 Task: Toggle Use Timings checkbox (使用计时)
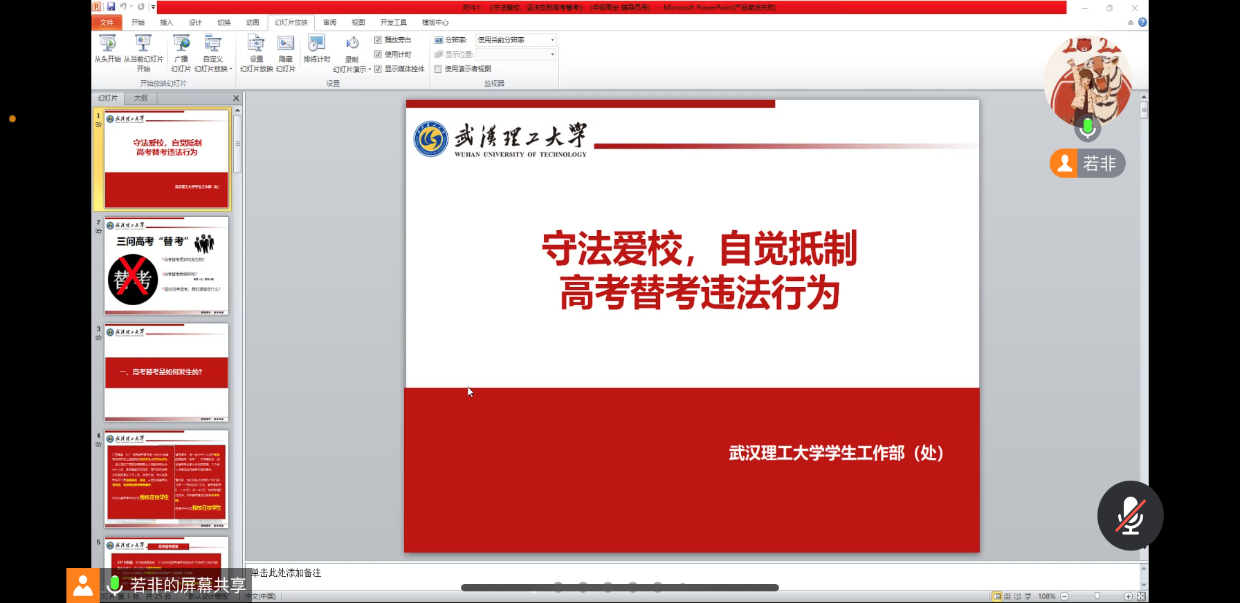(x=379, y=54)
